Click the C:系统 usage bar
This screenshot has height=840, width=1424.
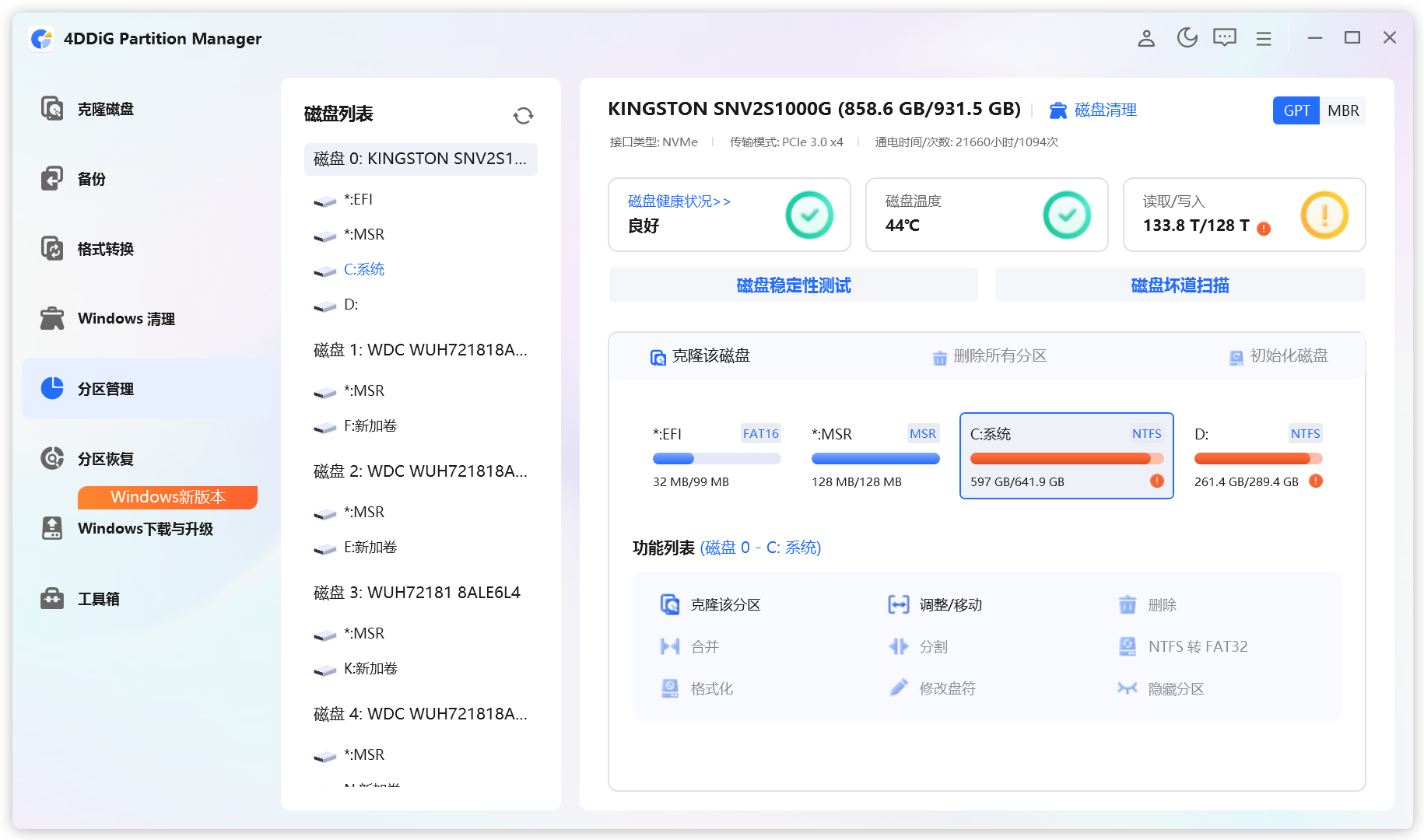click(1066, 459)
